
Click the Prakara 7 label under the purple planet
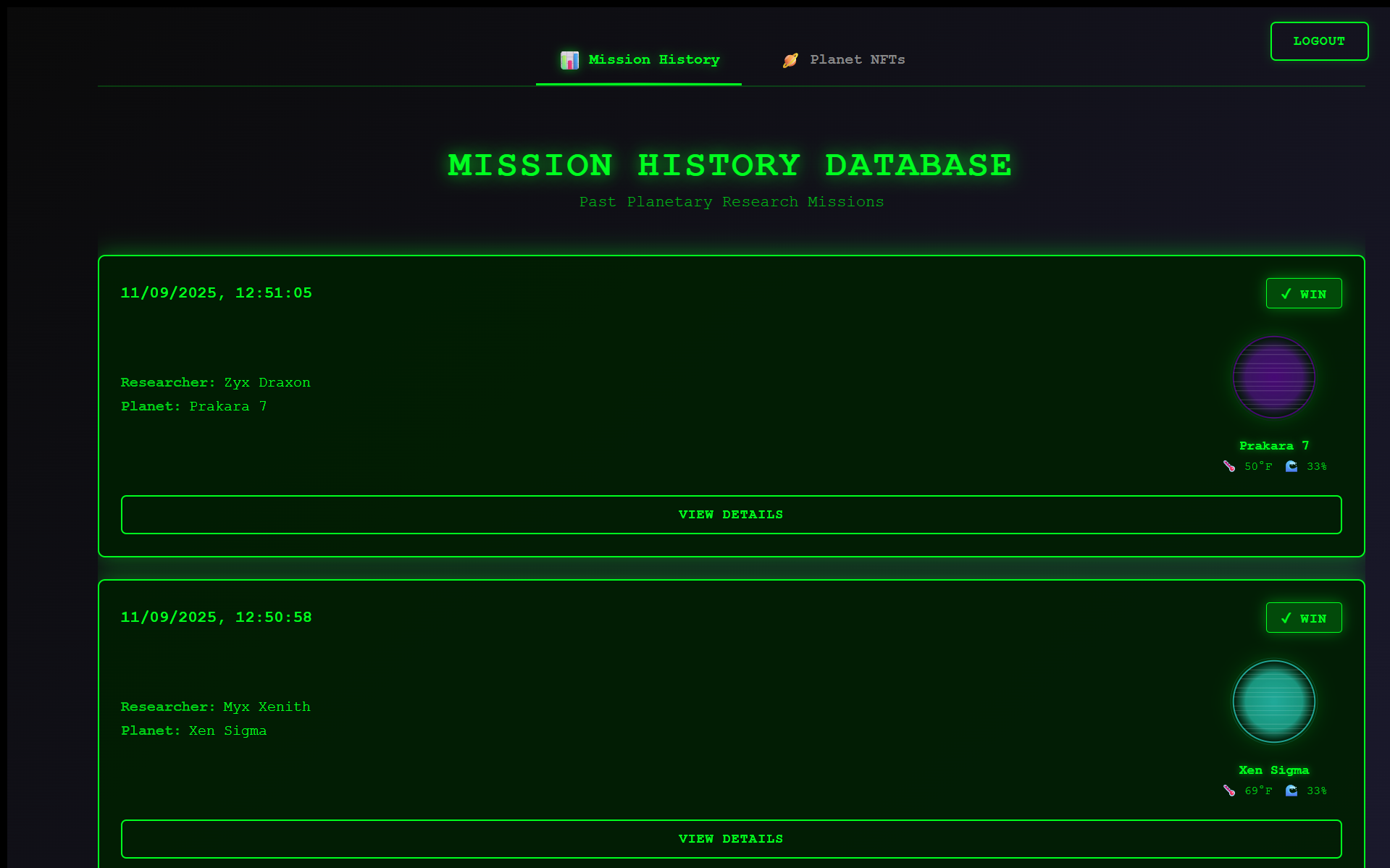(x=1274, y=446)
